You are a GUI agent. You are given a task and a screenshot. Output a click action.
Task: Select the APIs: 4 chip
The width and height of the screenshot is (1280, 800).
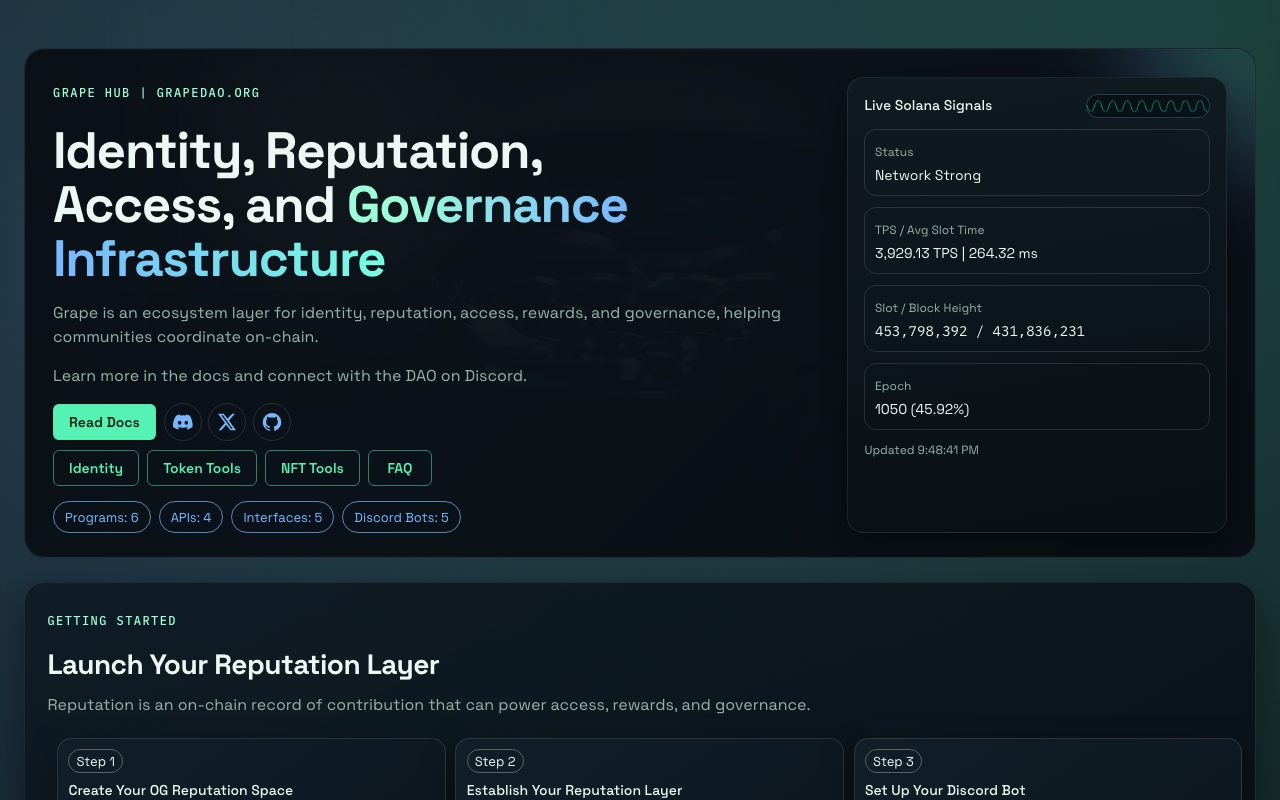pos(191,517)
